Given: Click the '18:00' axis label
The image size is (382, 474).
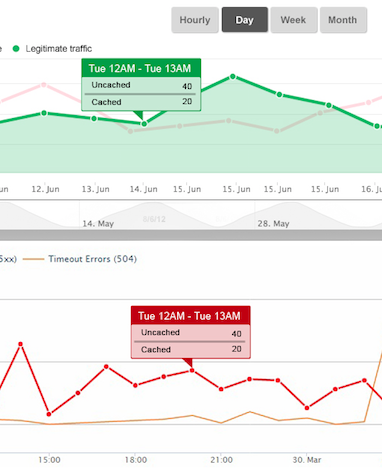Looking at the screenshot, I should tap(136, 460).
